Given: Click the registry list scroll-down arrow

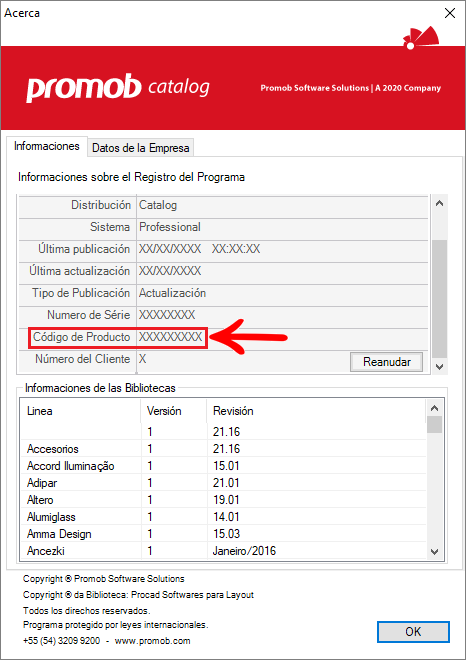Looking at the screenshot, I should pyautogui.click(x=439, y=367).
